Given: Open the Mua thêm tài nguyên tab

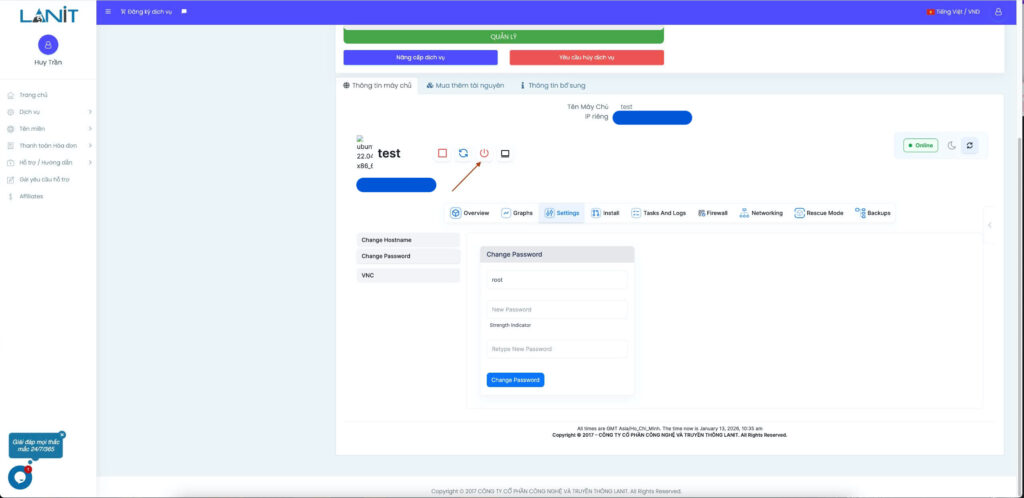Looking at the screenshot, I should (465, 85).
